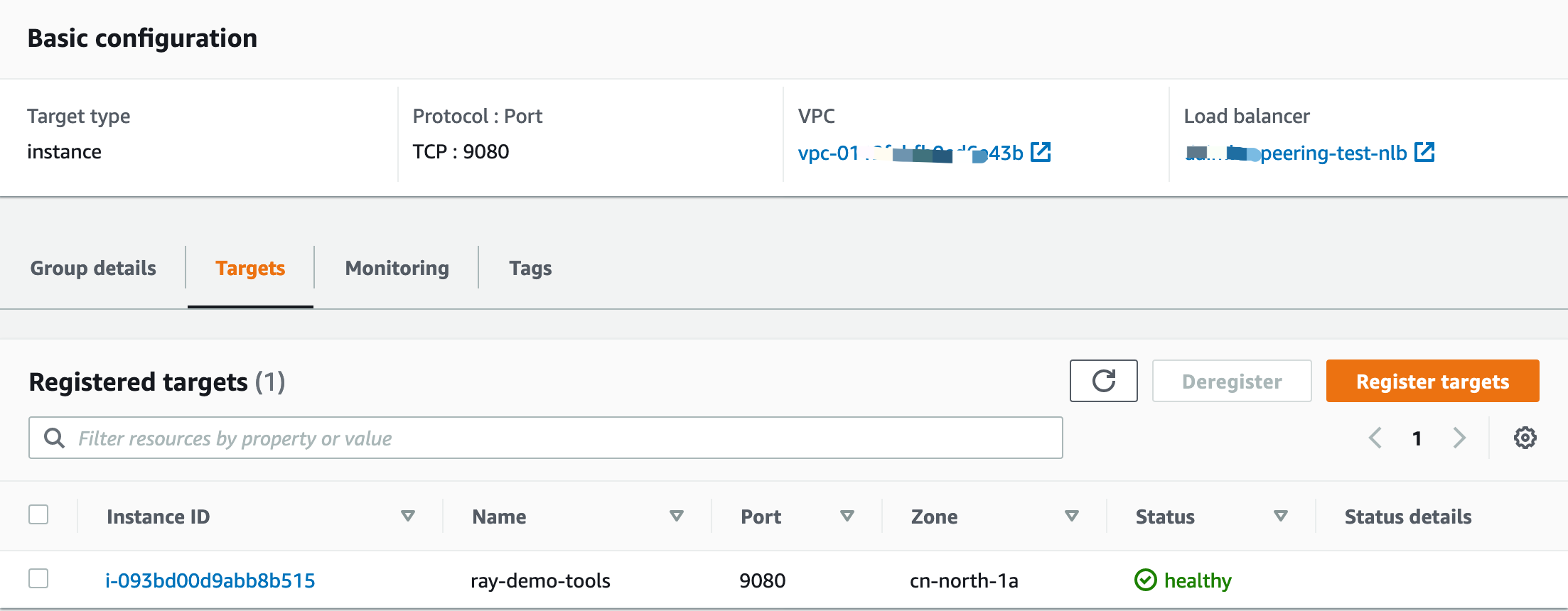This screenshot has width=1568, height=611.
Task: Select the Targets tab
Action: tap(250, 268)
